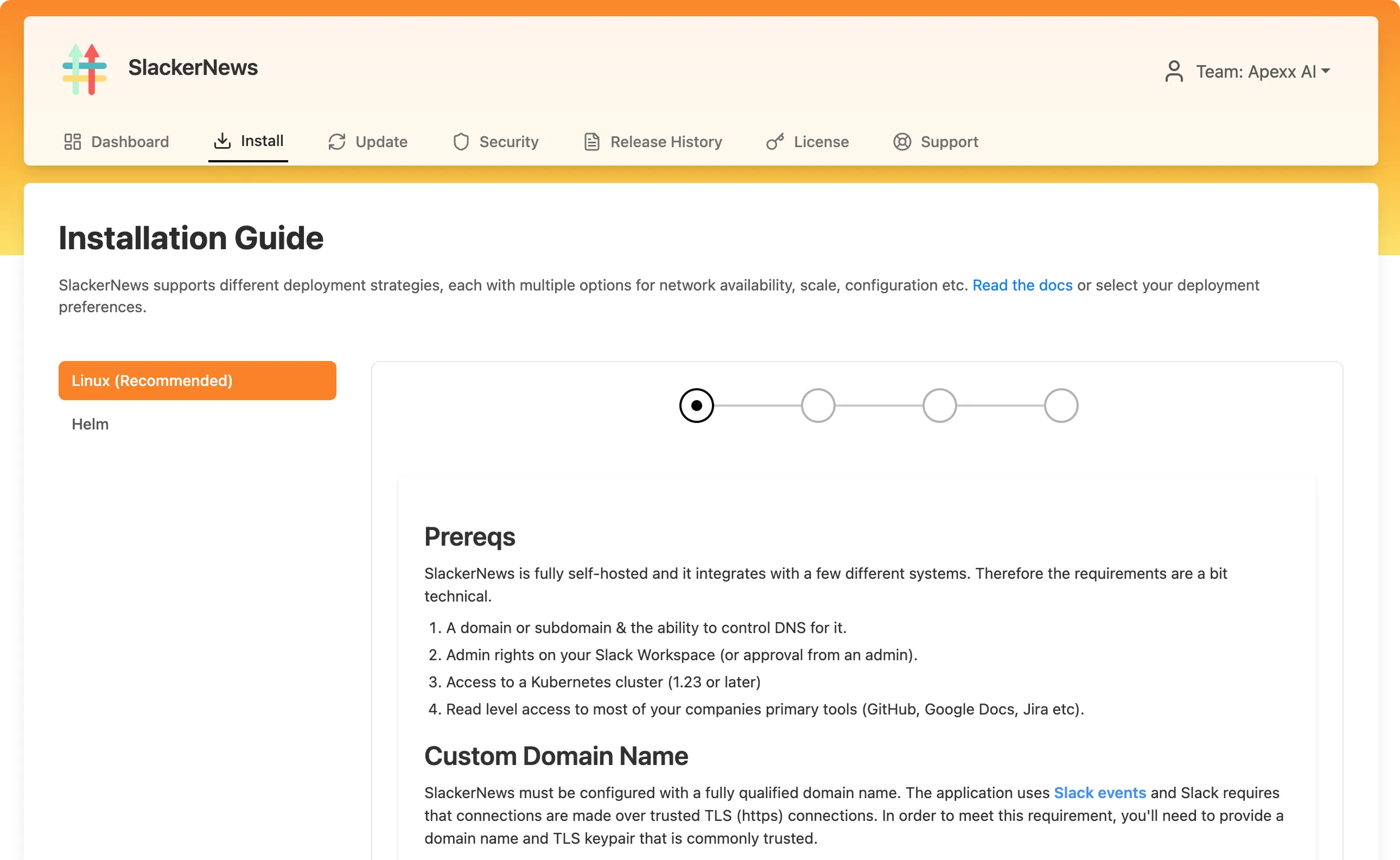The height and width of the screenshot is (860, 1400).
Task: Open the Read the docs link
Action: [x=1021, y=285]
